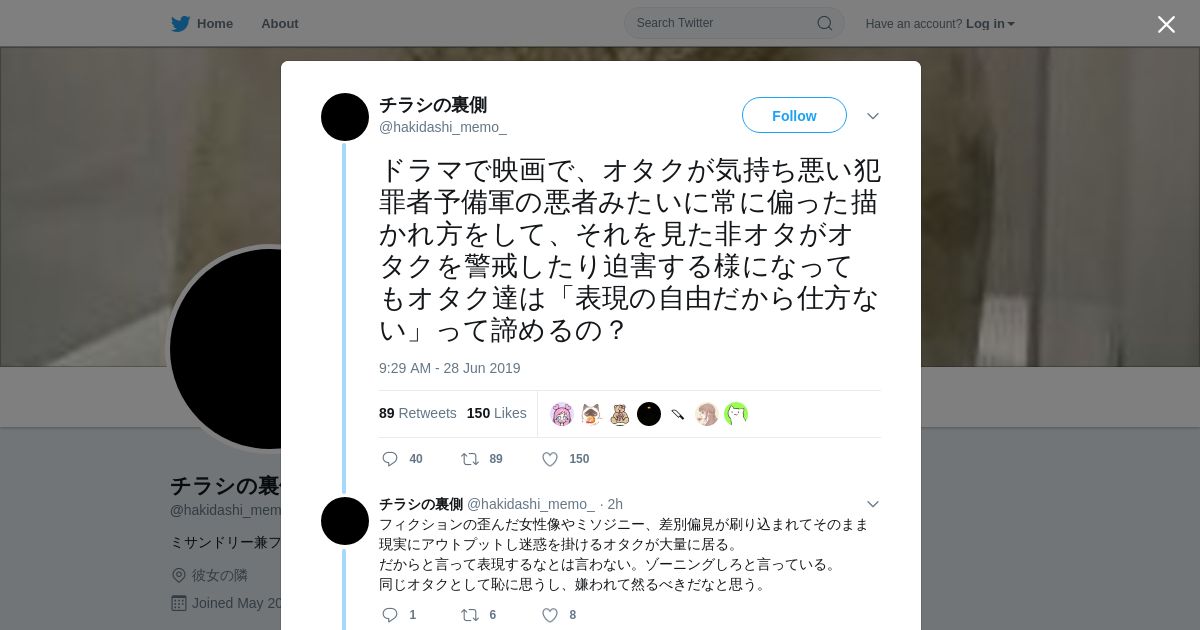Retweet the second tweet with 6 retweets

coord(469,615)
